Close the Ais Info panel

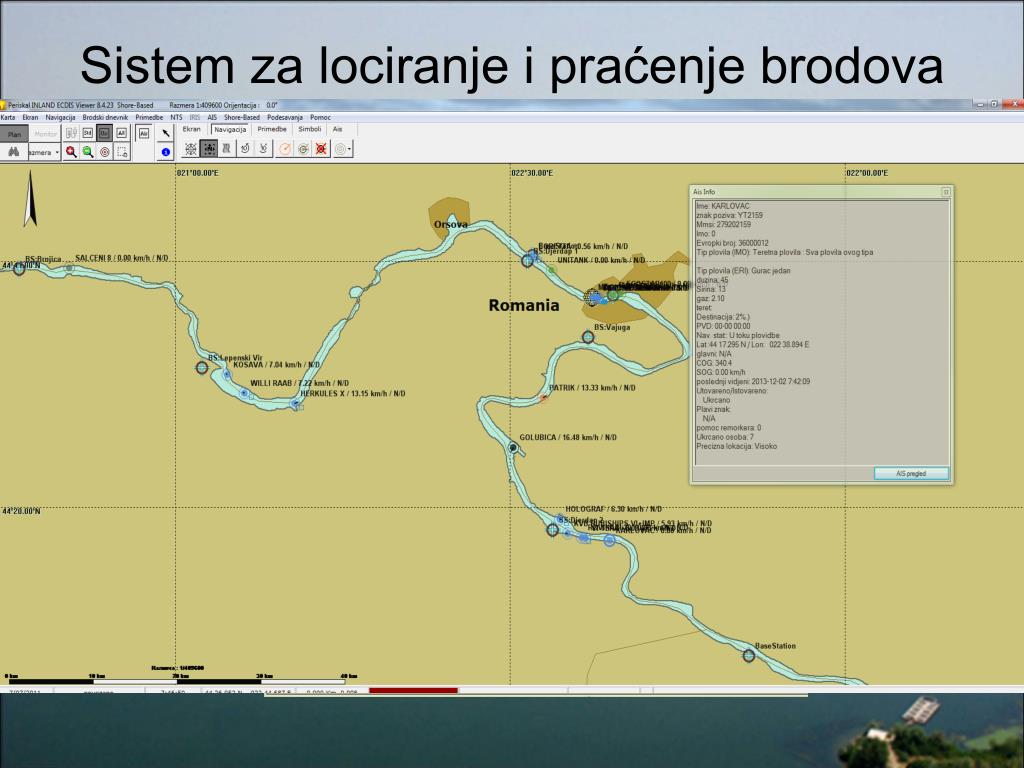946,192
